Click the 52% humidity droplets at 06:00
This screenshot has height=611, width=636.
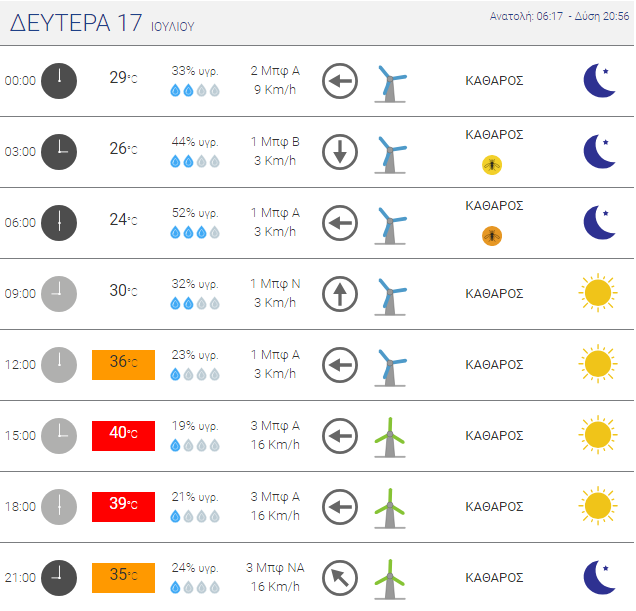(195, 232)
